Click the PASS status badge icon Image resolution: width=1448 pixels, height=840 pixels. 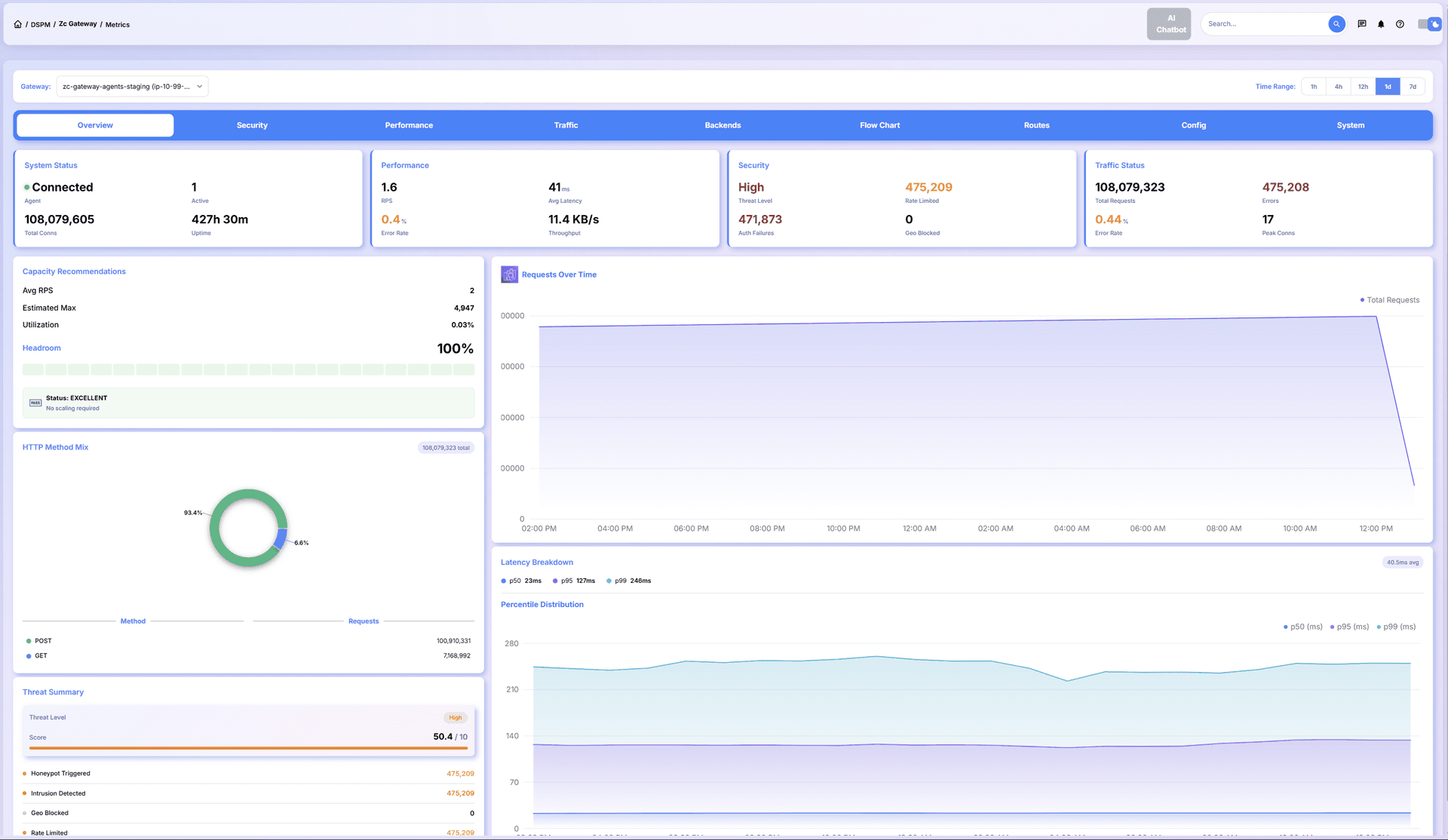35,403
